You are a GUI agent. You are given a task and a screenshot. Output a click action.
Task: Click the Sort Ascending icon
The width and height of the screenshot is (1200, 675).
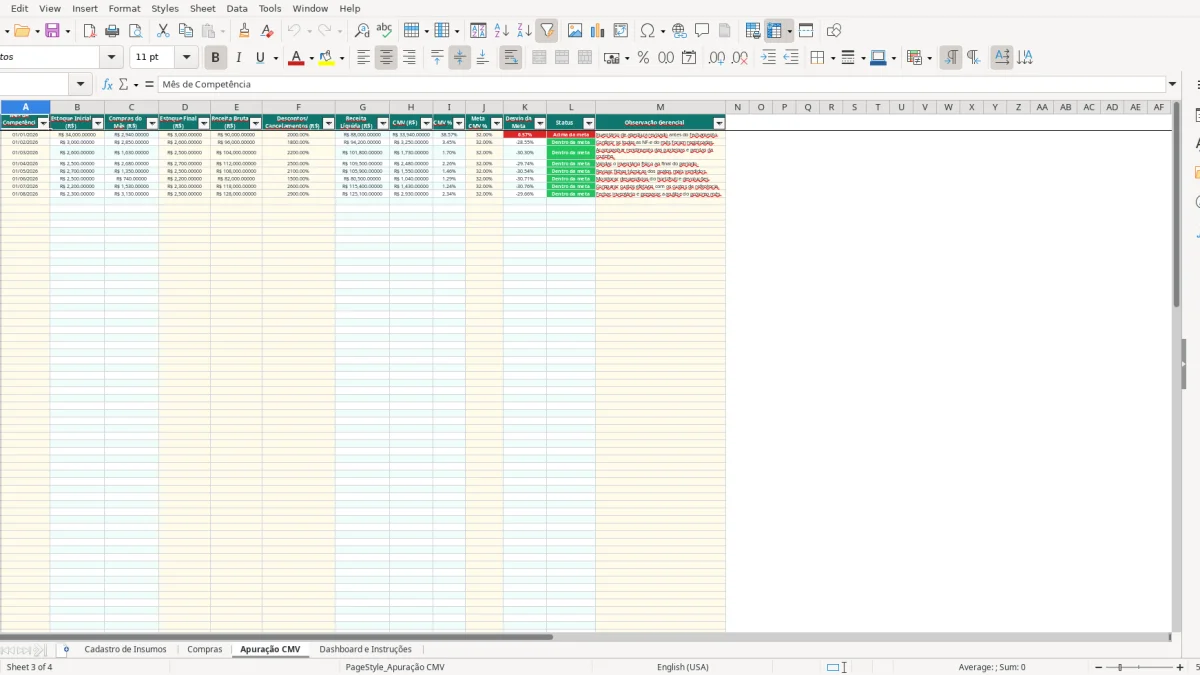[x=501, y=31]
